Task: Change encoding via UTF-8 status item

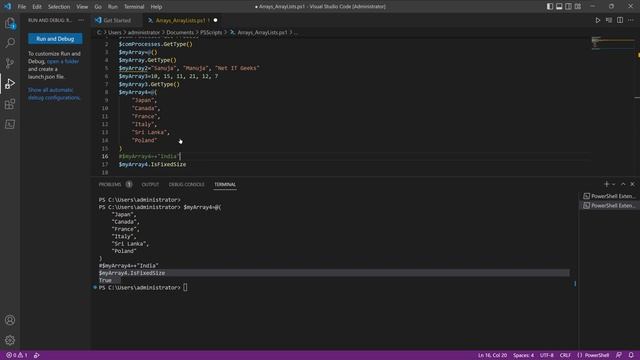Action: (x=547, y=355)
